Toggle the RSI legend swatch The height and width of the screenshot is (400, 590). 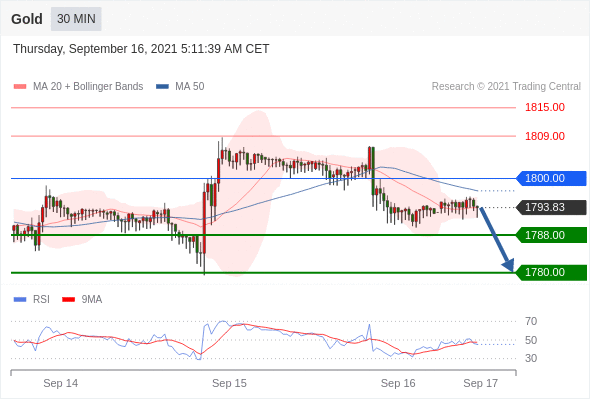pyautogui.click(x=20, y=300)
